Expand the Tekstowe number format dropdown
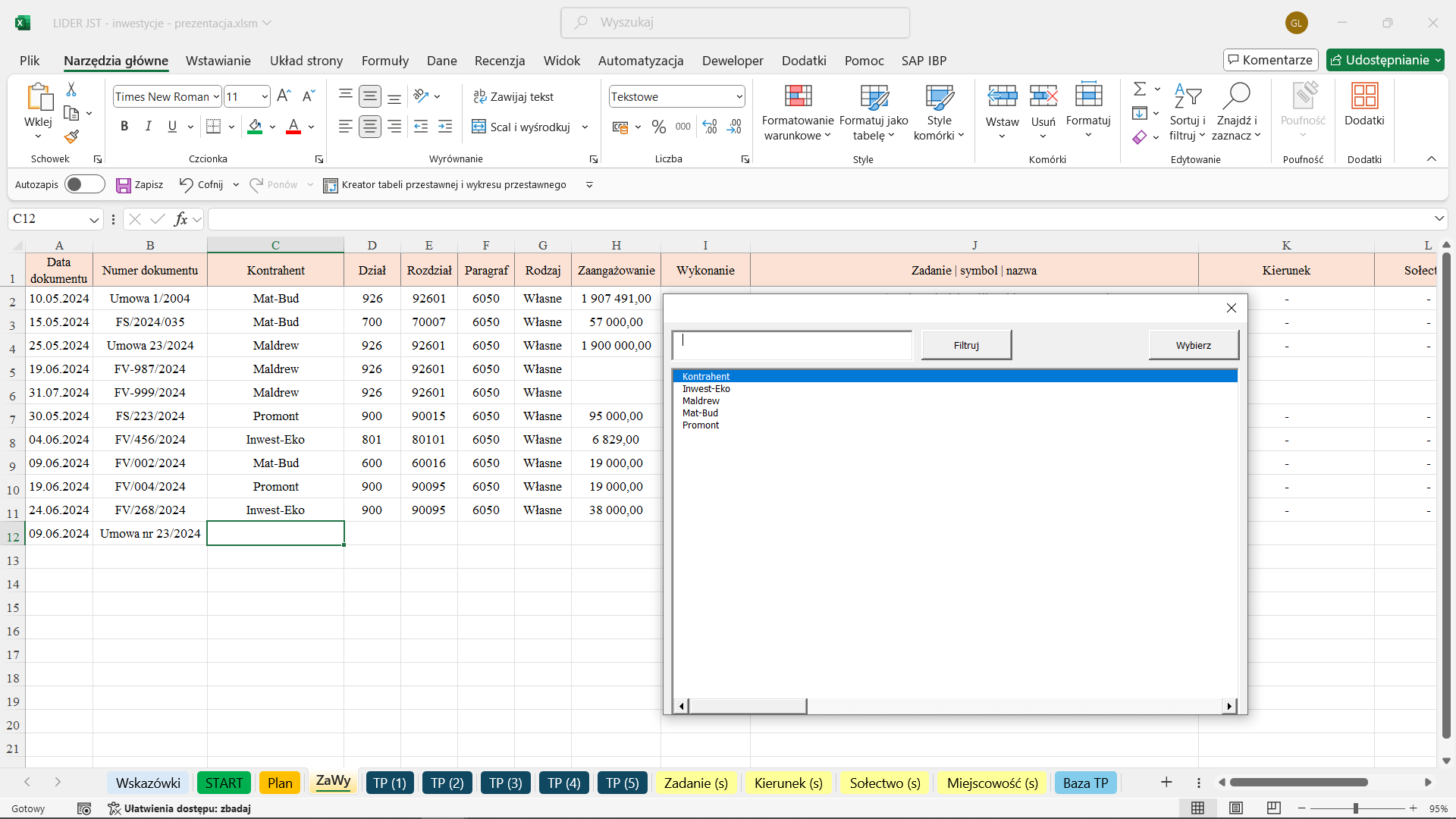This screenshot has height=819, width=1456. [739, 96]
